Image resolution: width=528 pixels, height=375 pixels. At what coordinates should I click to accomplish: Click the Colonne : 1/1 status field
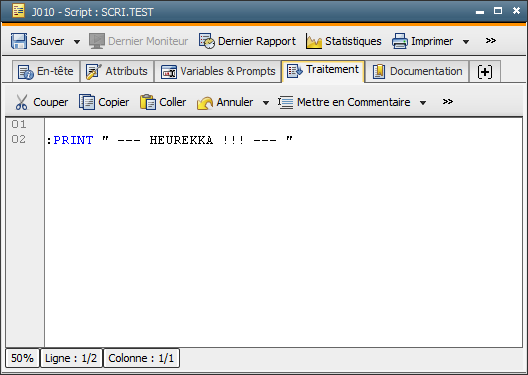point(141,358)
